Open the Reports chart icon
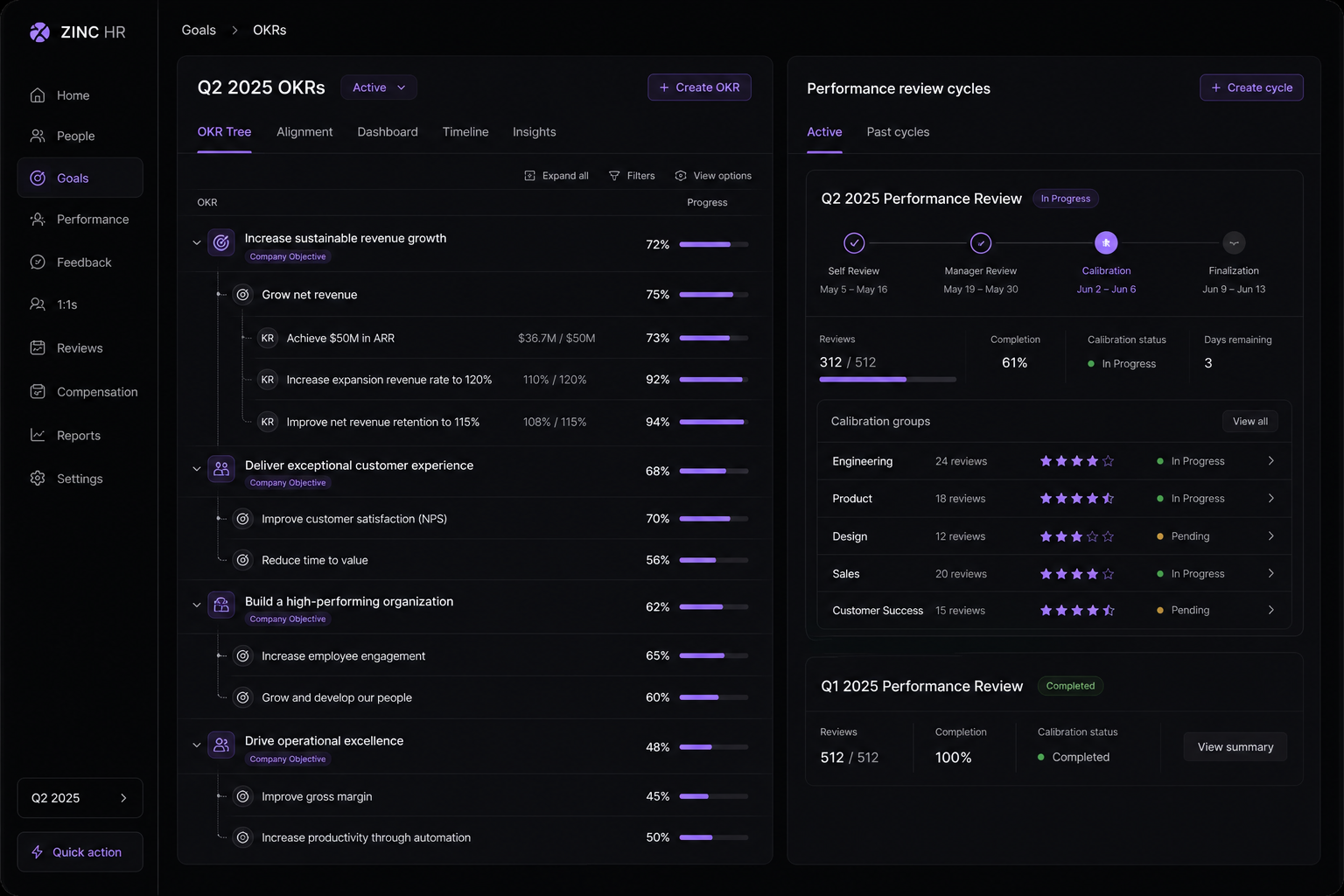1344x896 pixels. tap(38, 435)
